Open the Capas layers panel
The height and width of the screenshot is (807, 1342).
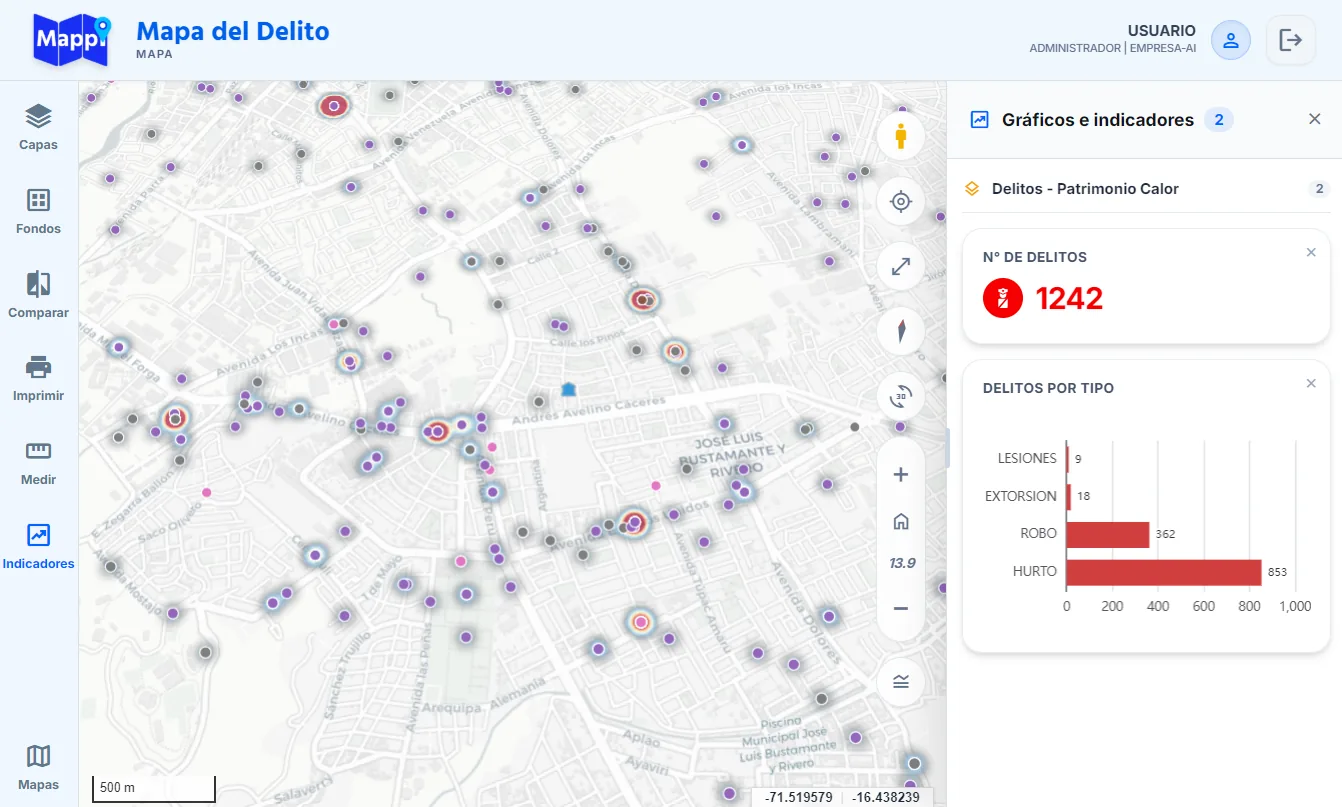click(x=38, y=128)
